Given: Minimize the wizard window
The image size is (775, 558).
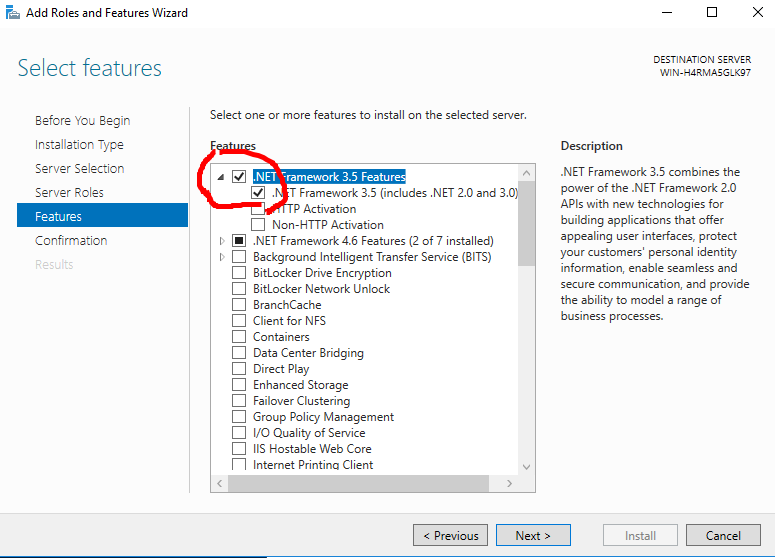Looking at the screenshot, I should (x=667, y=12).
